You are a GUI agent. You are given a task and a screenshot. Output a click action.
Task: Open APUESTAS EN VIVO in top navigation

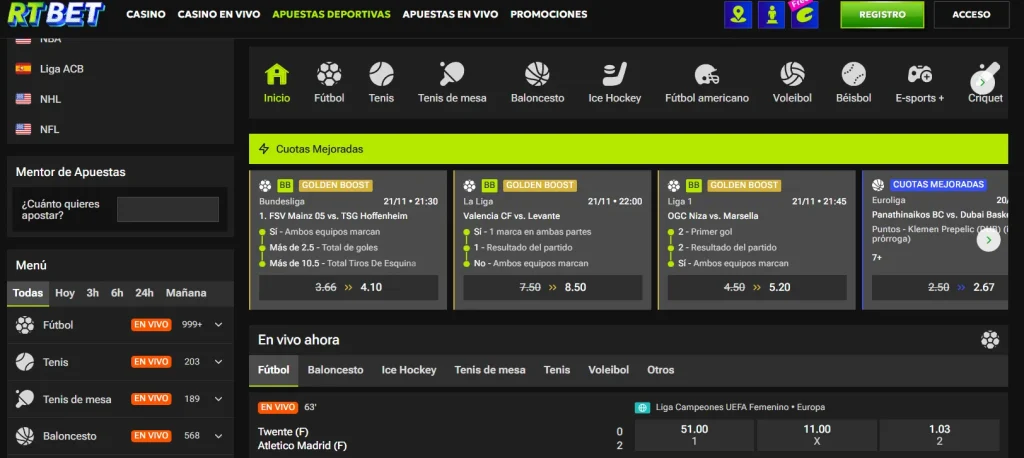click(x=450, y=14)
